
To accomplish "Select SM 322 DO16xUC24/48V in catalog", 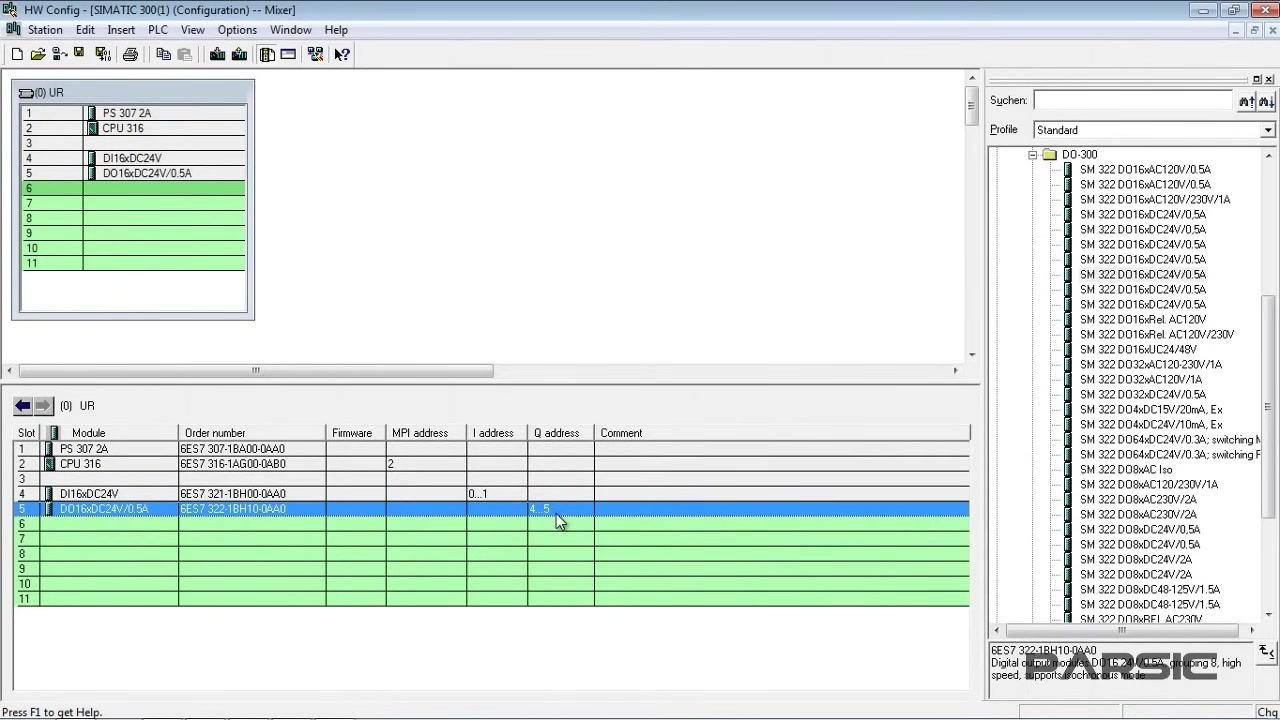I will pyautogui.click(x=1138, y=349).
